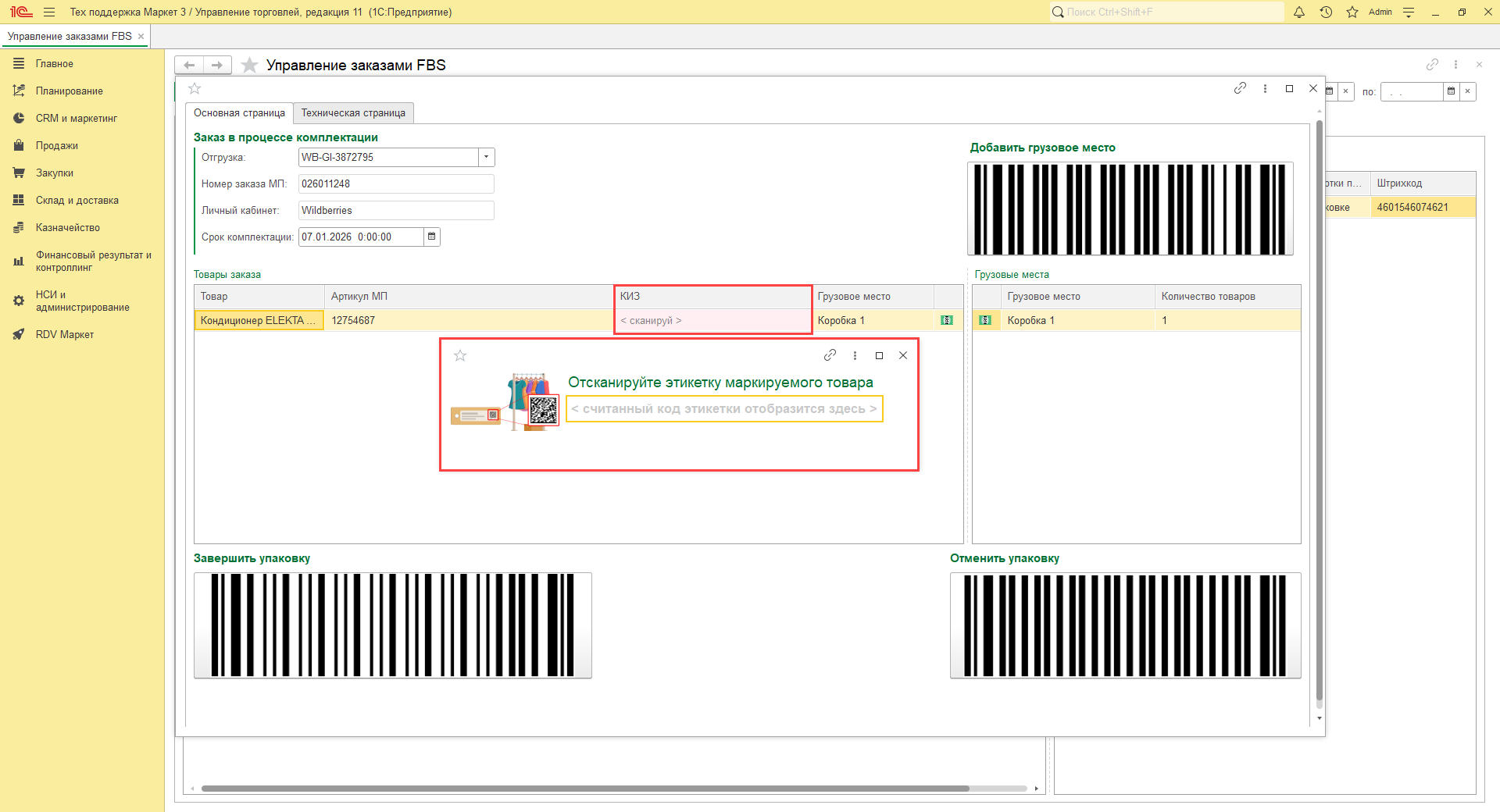
Task: Open the three-dot menu in scan dialog
Action: (855, 355)
